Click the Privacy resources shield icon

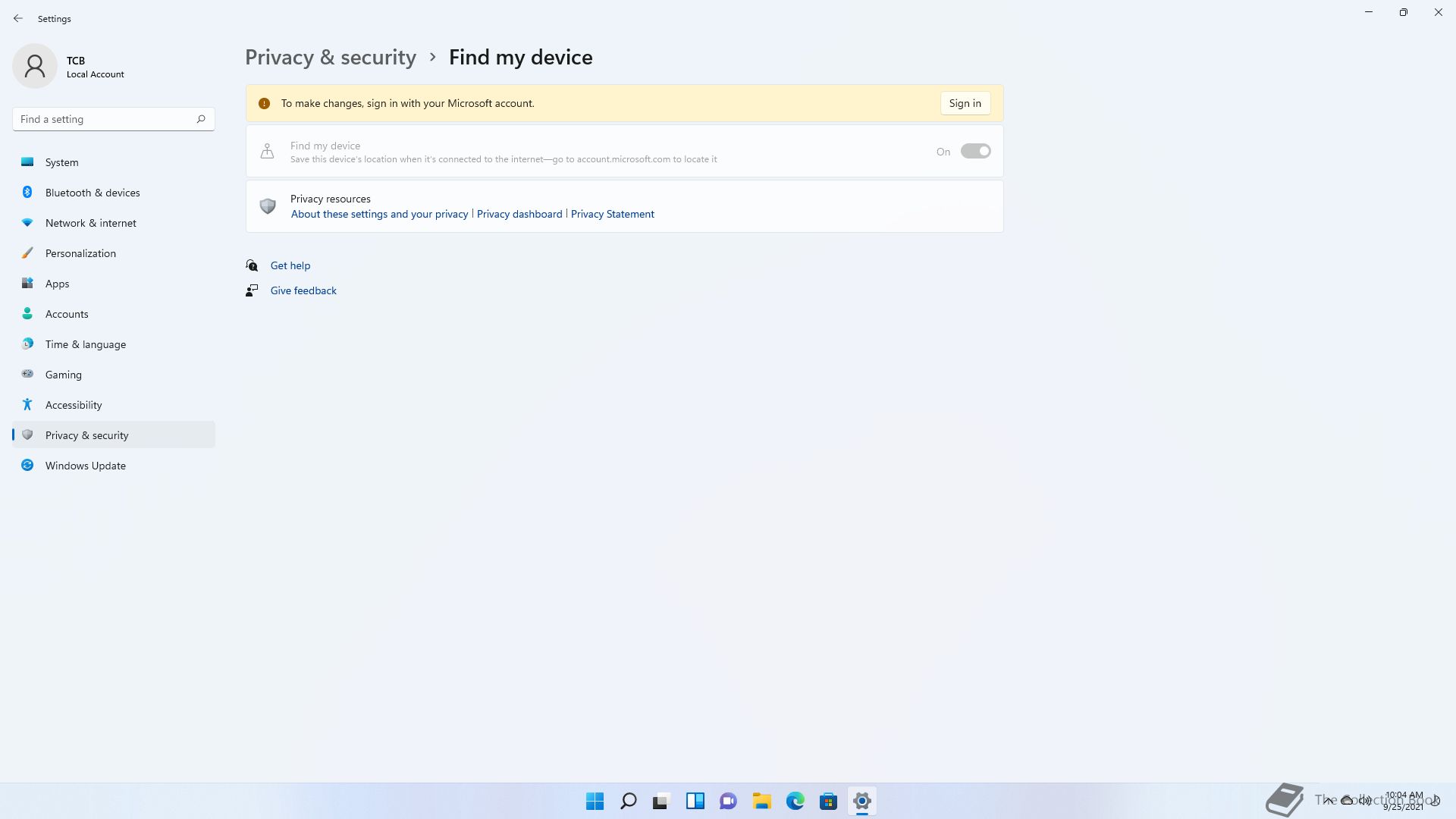coord(268,206)
